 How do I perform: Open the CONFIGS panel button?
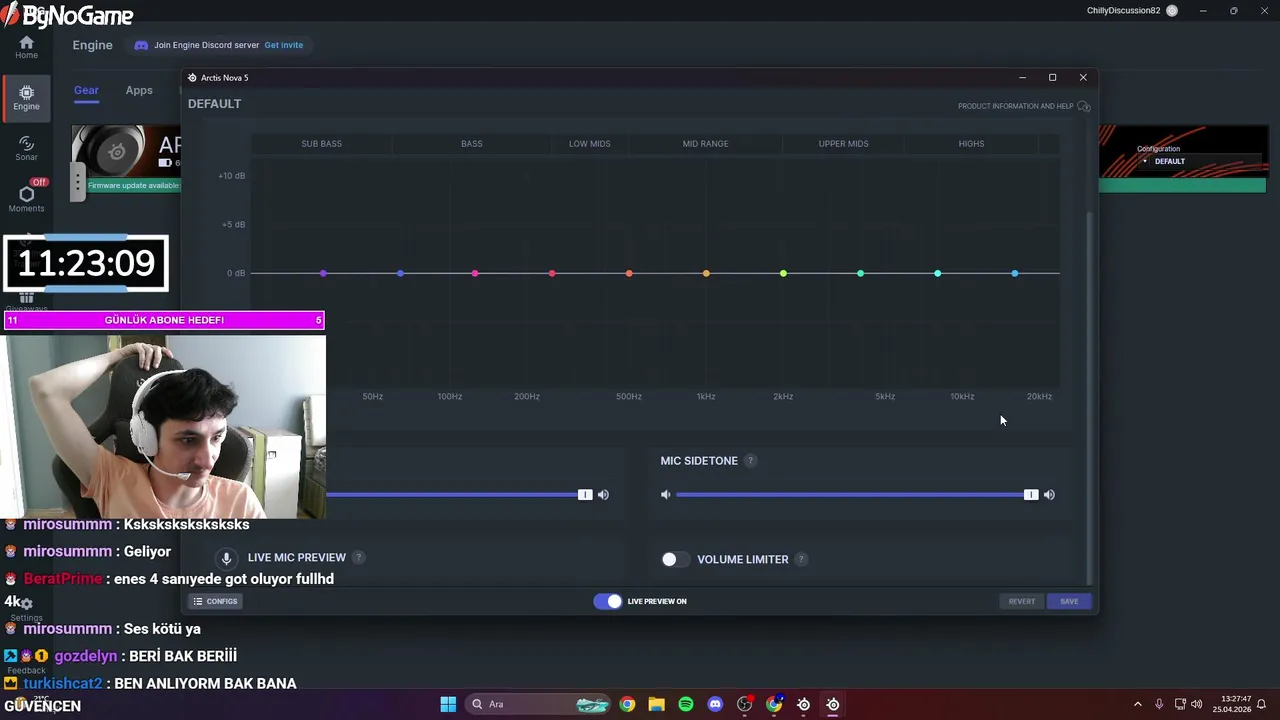tap(215, 601)
